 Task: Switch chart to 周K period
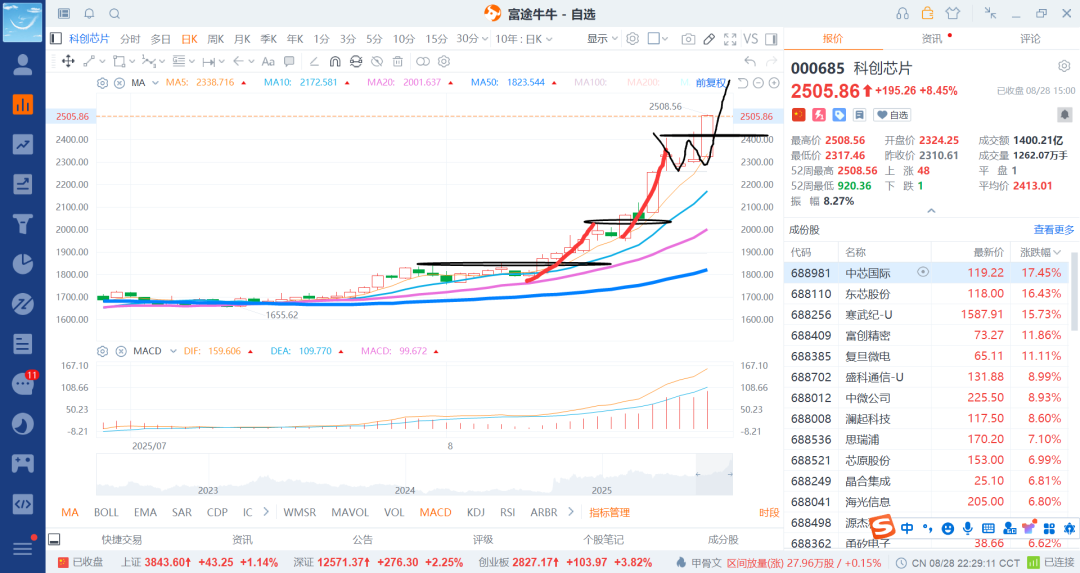click(216, 39)
